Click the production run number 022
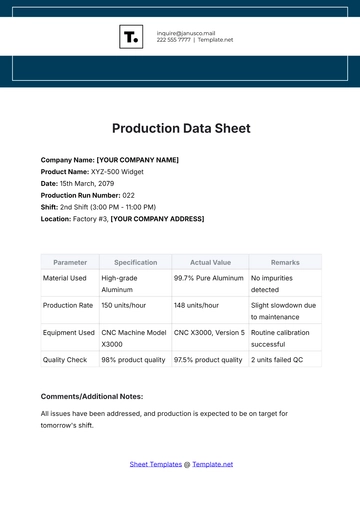Viewport: 360px width, 509px height. (129, 195)
